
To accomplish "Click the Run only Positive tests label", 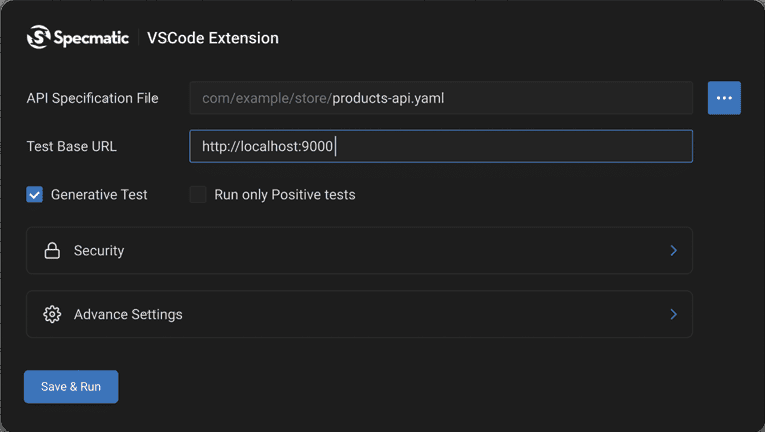I will (285, 195).
